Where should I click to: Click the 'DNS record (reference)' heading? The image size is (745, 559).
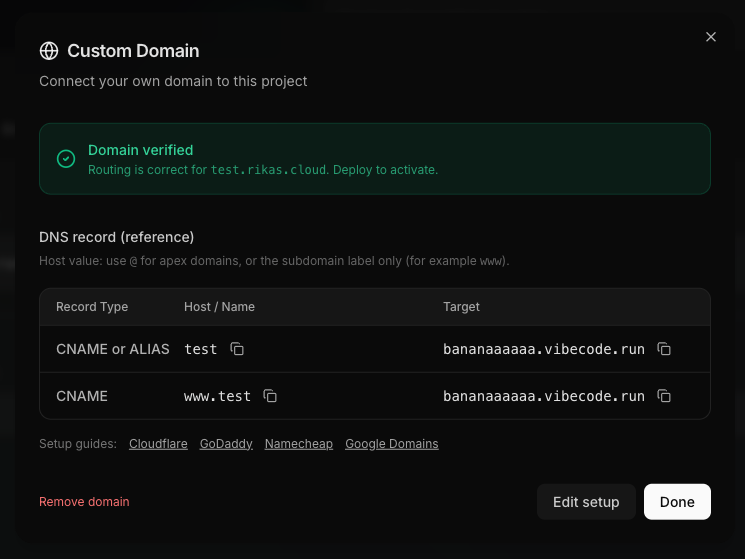click(116, 237)
